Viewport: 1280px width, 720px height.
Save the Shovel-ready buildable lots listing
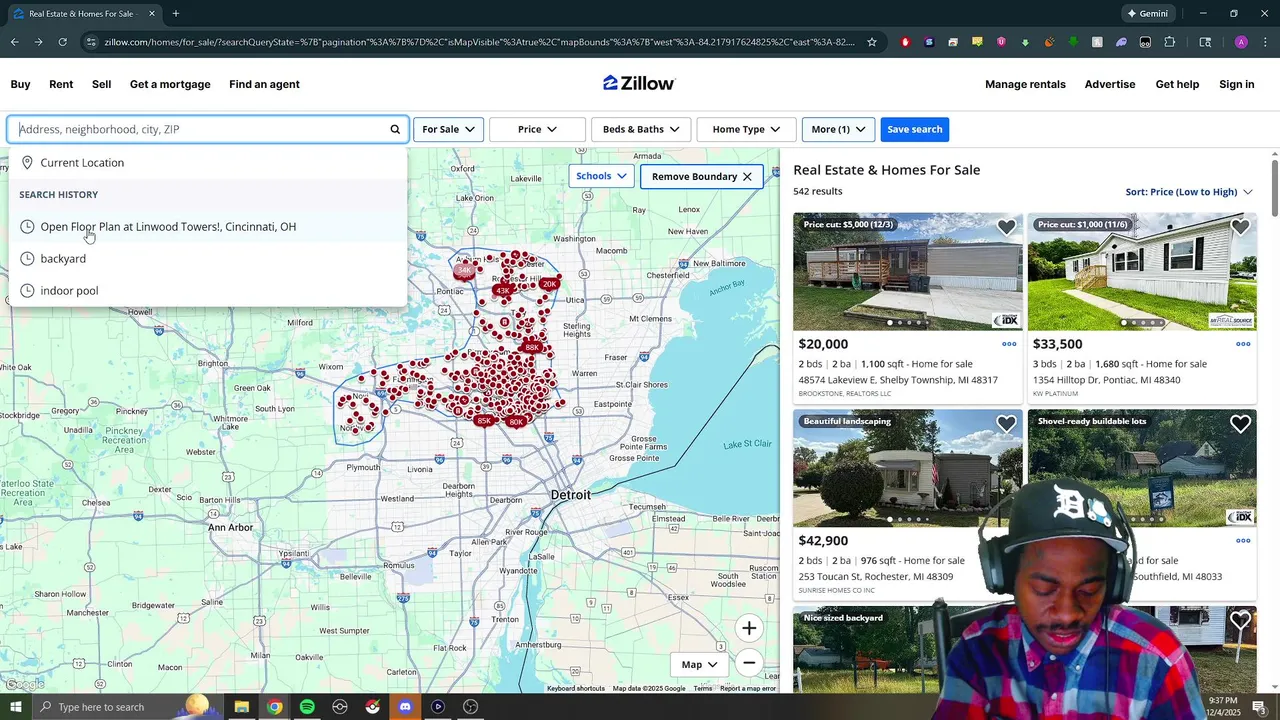[x=1240, y=424]
